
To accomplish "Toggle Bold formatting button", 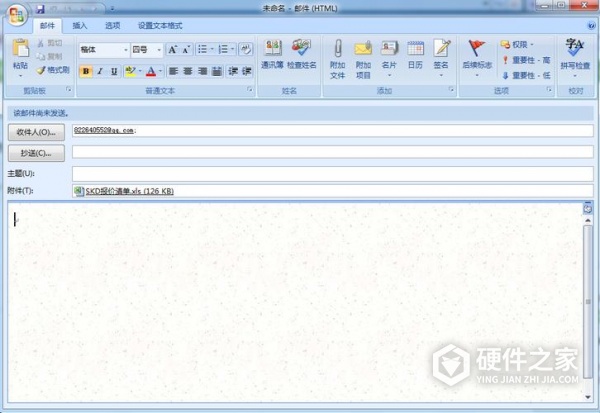I will pos(85,71).
